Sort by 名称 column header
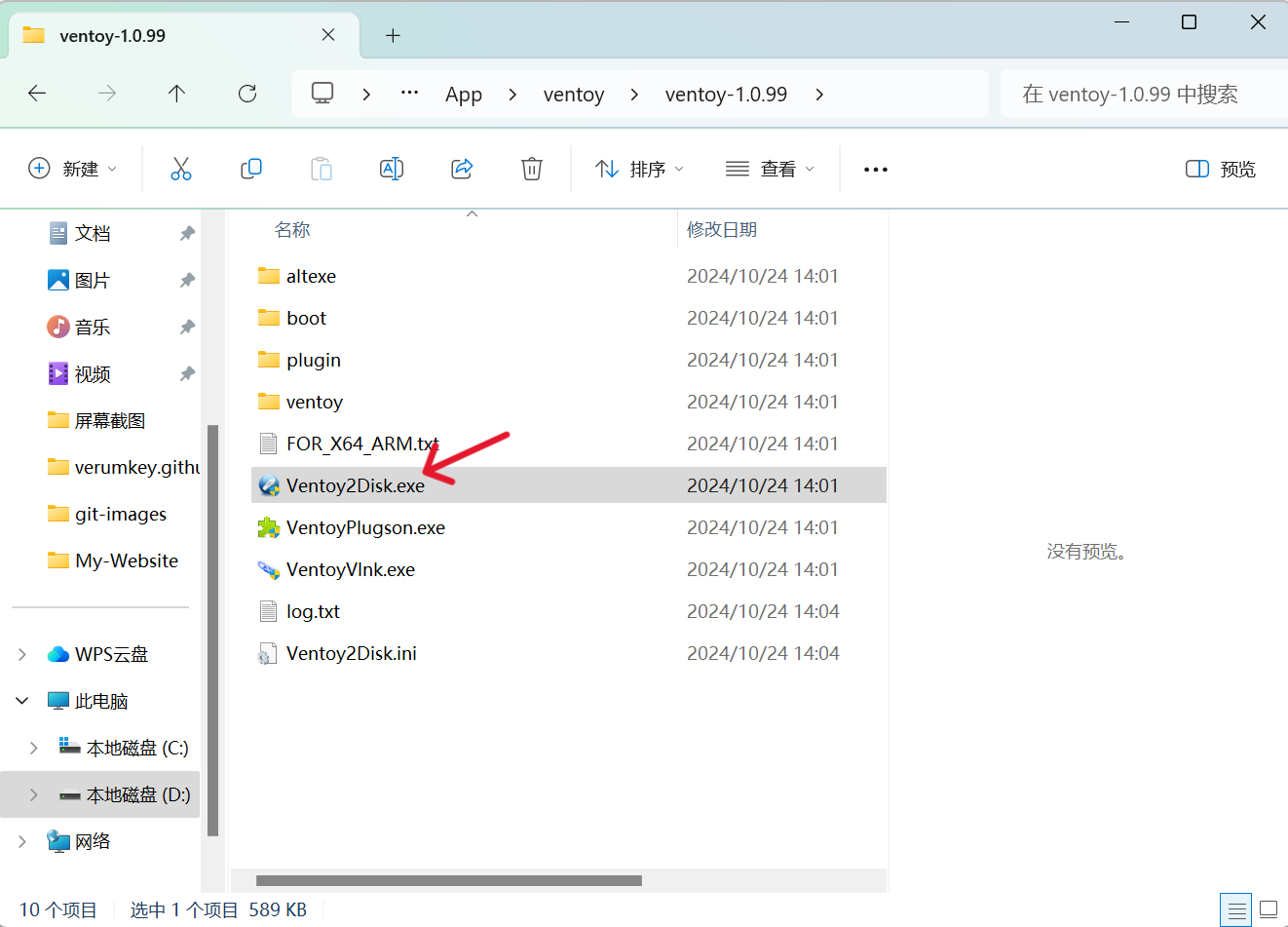 click(292, 230)
